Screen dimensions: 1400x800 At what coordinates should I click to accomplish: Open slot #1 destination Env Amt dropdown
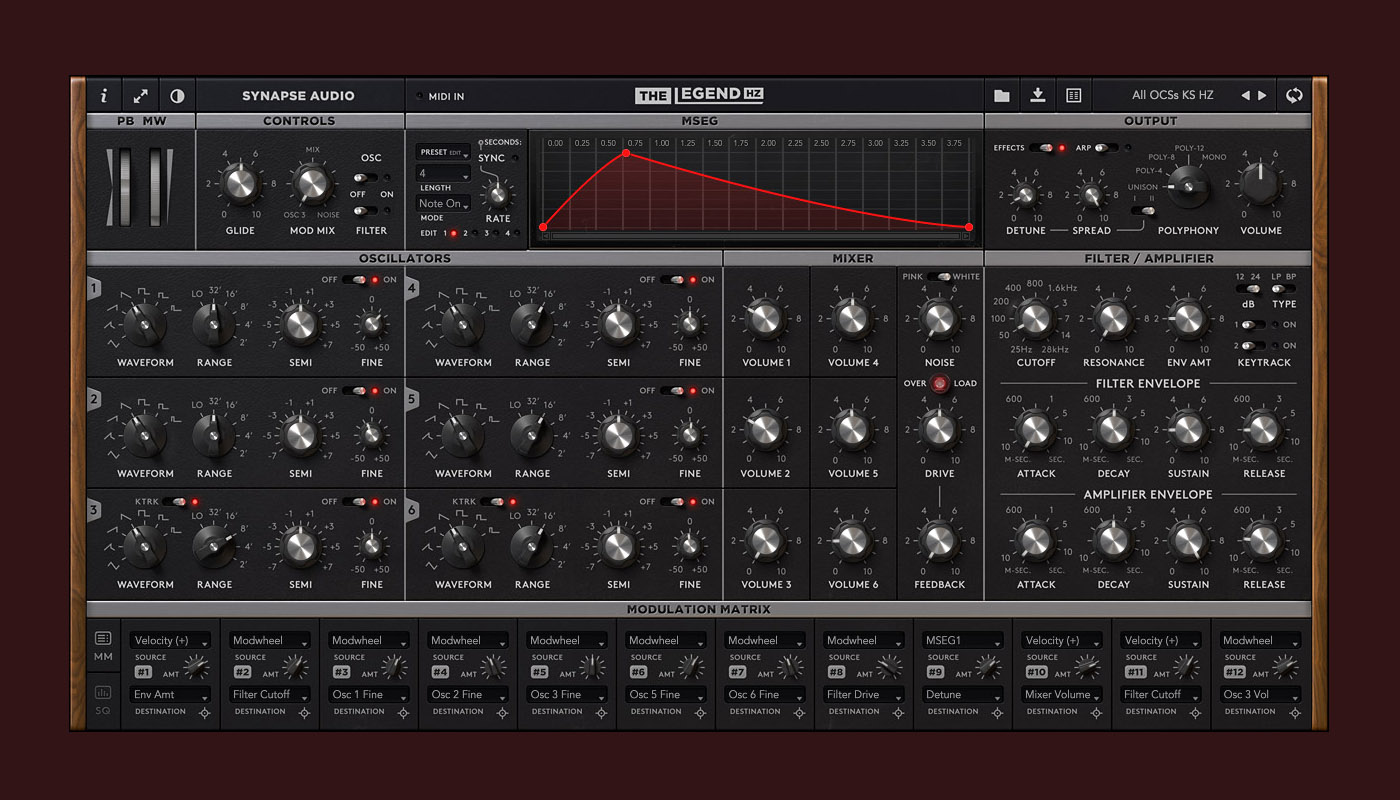[x=170, y=695]
